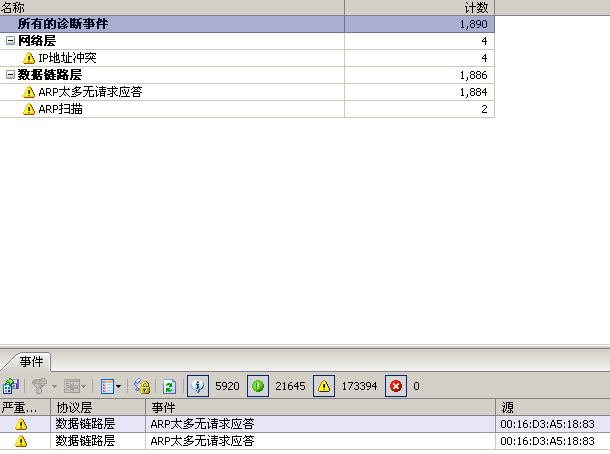This screenshot has width=610, height=454.
Task: Click the address resolve lock icon
Action: (142, 386)
